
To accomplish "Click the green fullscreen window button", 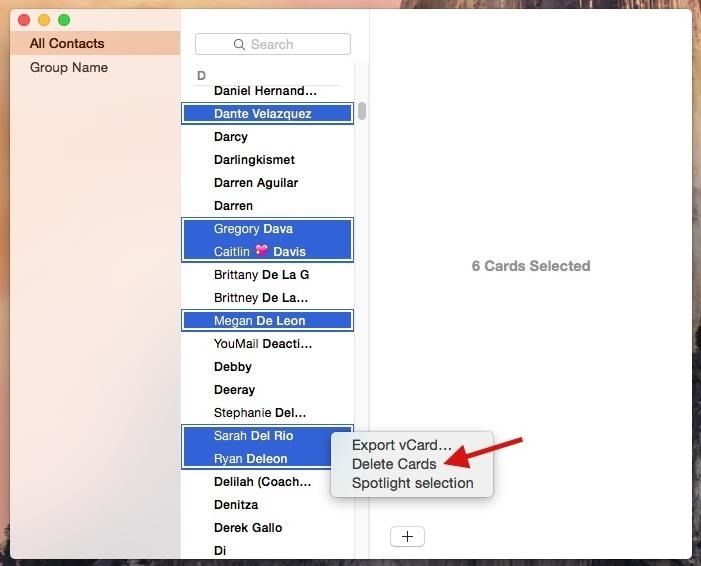I will (x=64, y=20).
